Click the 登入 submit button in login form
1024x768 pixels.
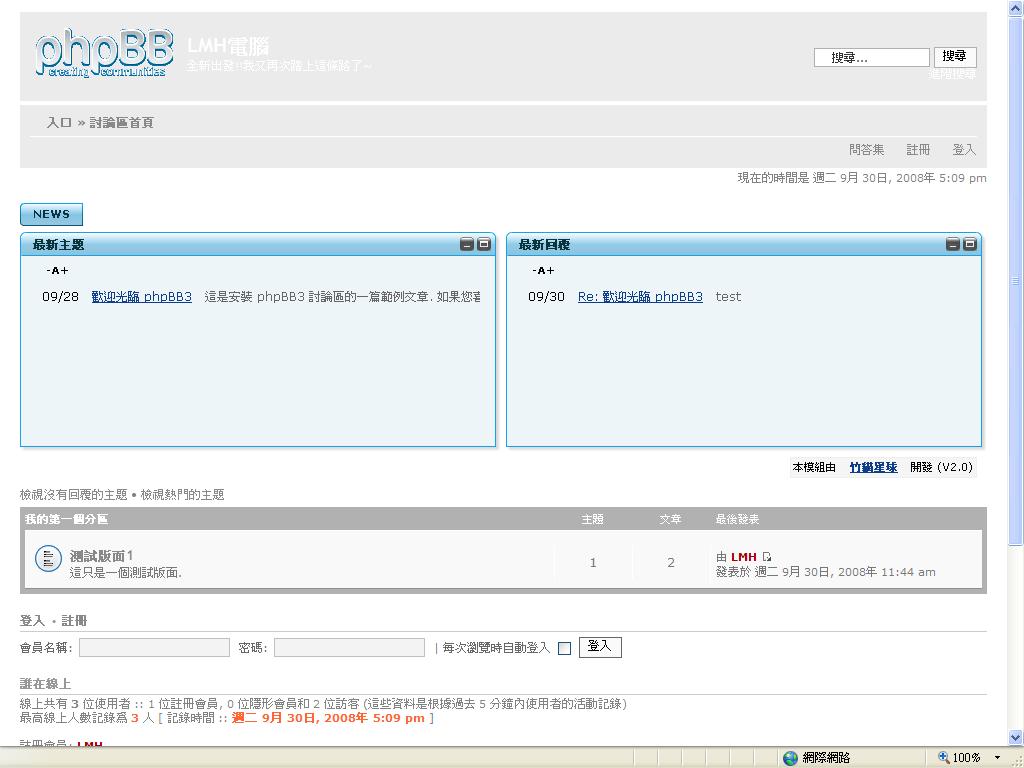(x=600, y=647)
